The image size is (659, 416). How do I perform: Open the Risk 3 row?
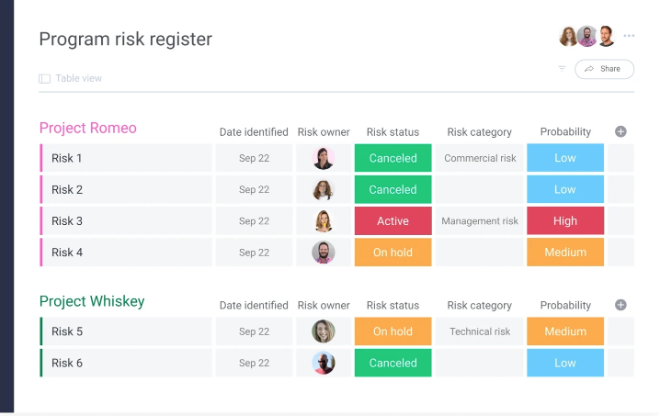coord(126,221)
